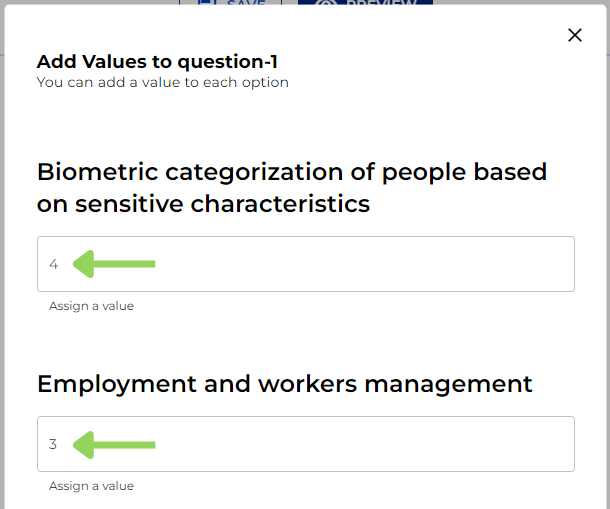Click the green arrow pointing at value 3
The image size is (610, 509).
coord(115,444)
